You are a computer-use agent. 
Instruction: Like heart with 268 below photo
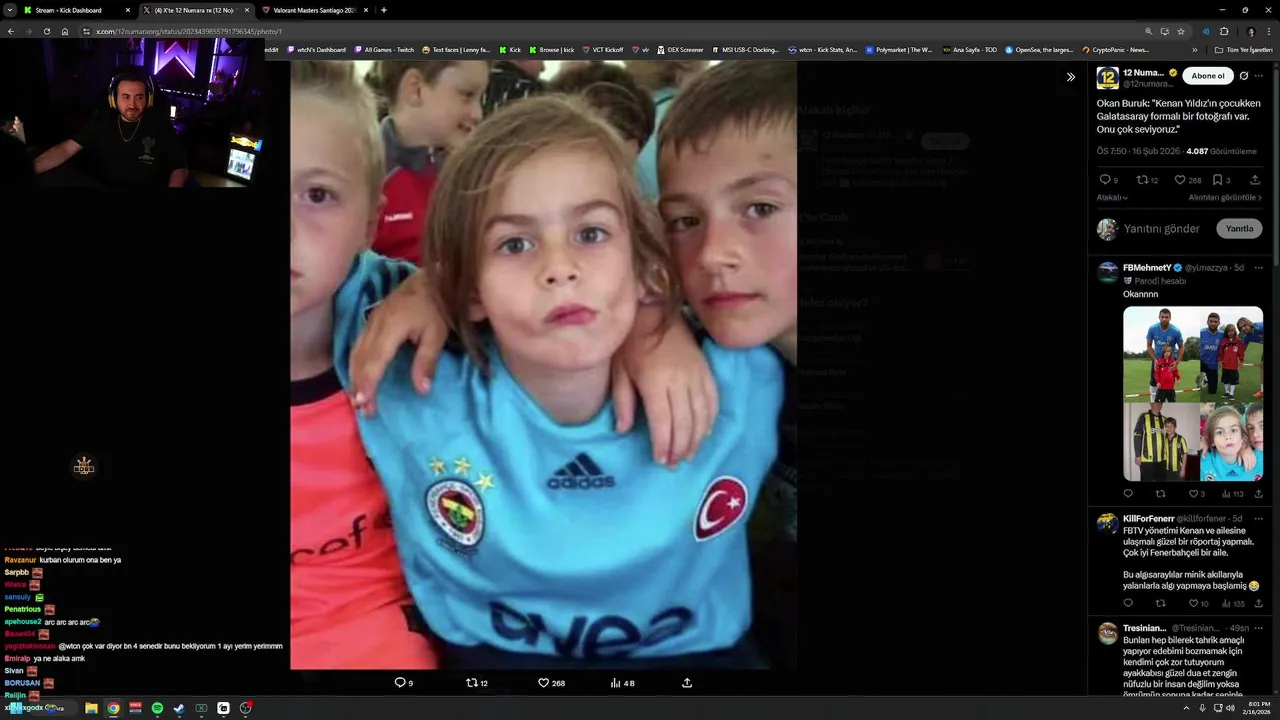[544, 683]
